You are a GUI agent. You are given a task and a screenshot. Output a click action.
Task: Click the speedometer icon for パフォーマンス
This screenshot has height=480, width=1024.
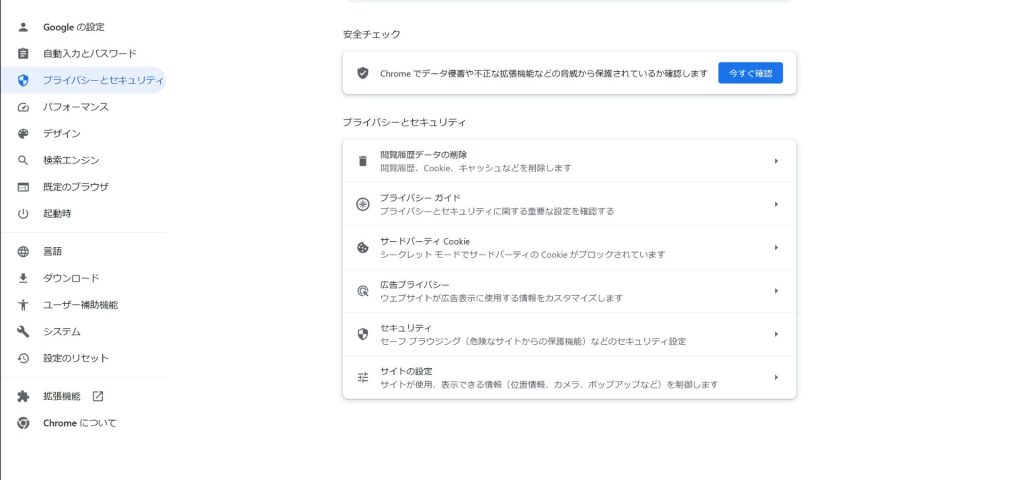coord(23,107)
